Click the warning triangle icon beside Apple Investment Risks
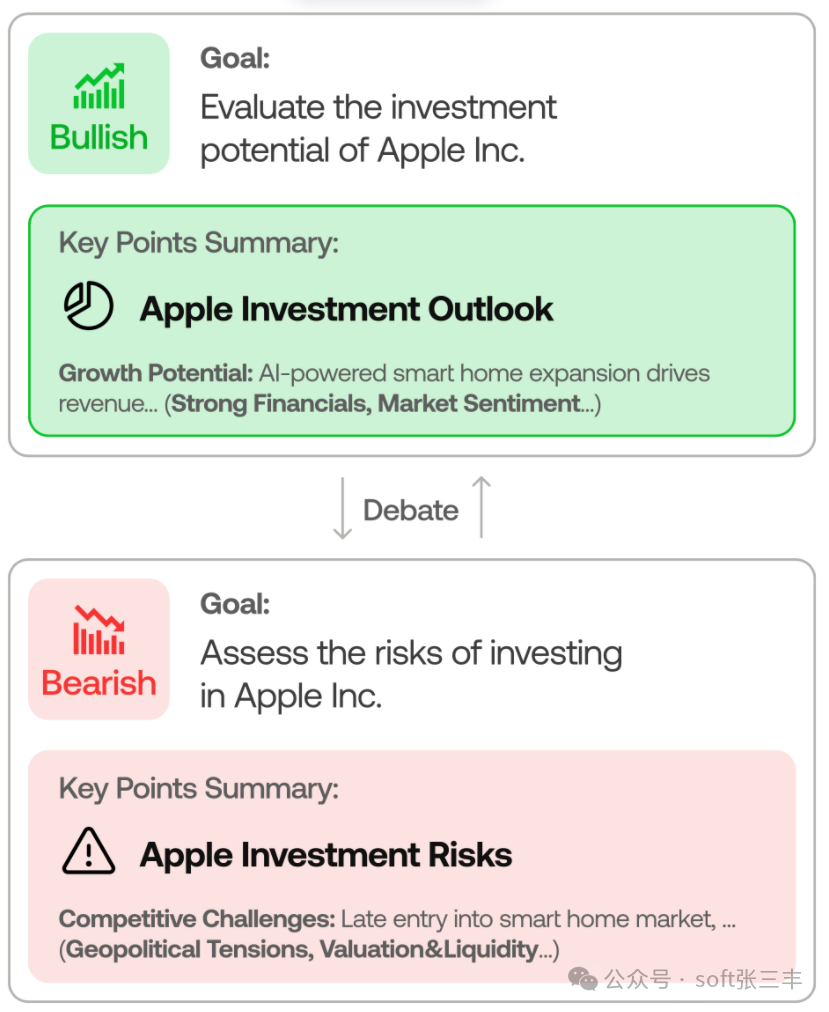 point(88,853)
